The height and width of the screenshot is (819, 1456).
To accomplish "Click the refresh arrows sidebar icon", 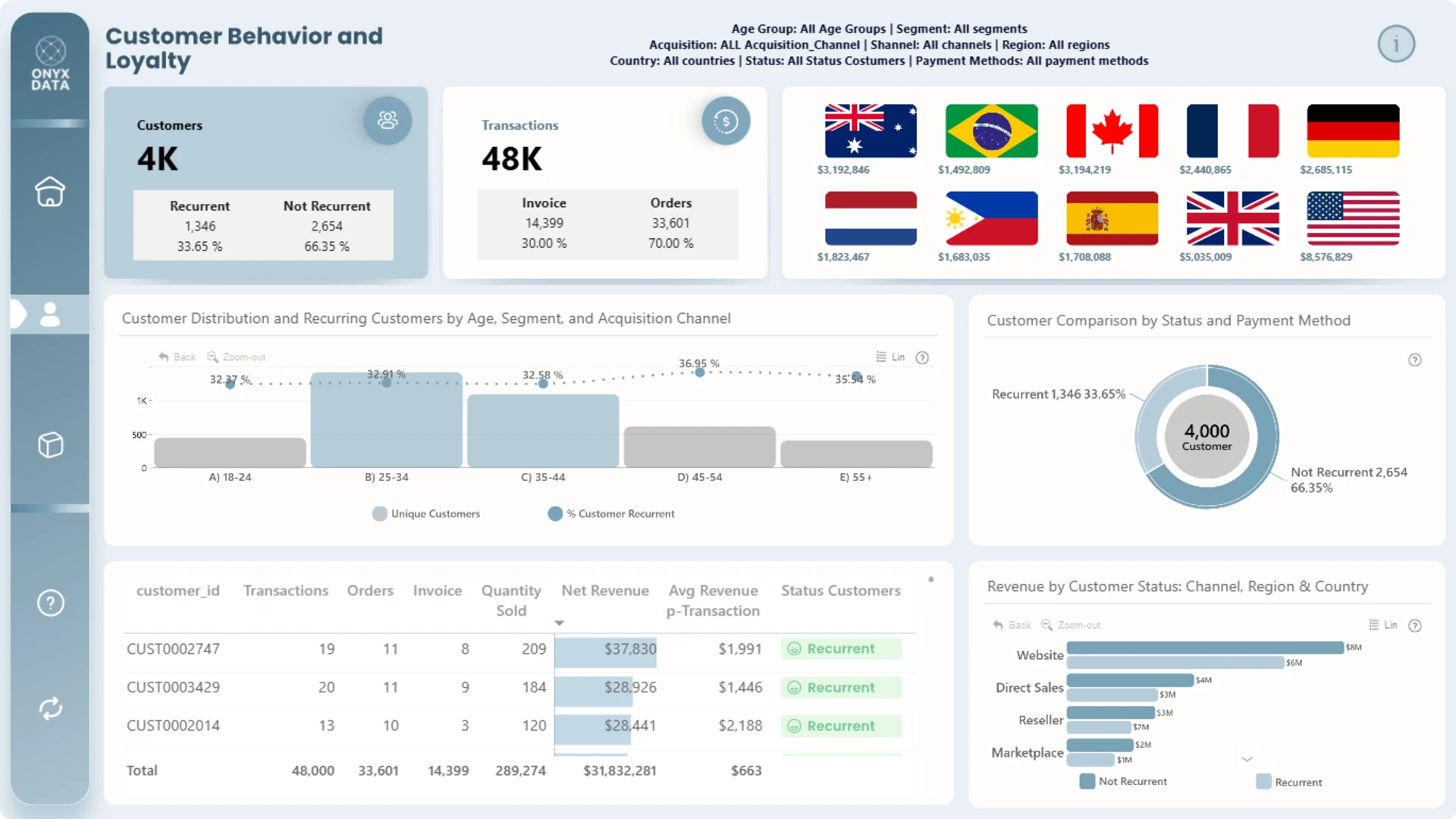I will [x=50, y=708].
